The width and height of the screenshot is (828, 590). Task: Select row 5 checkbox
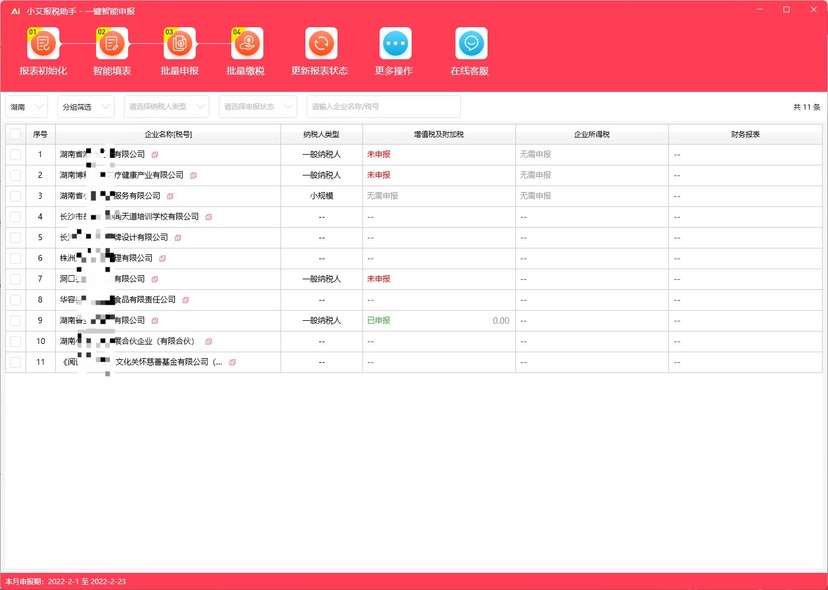pos(15,238)
